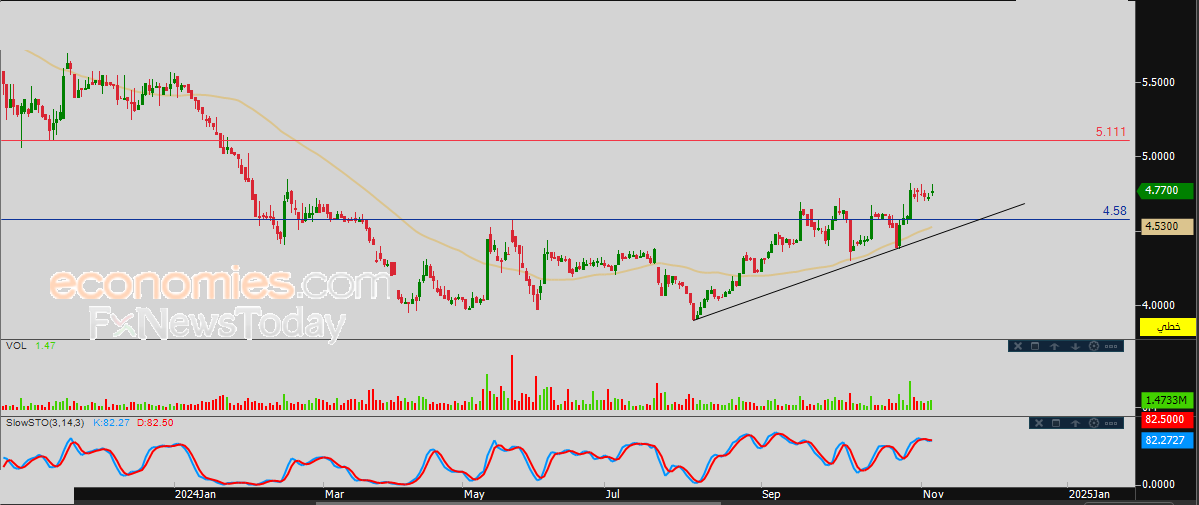This screenshot has height=505, width=1199.
Task: Open VOL indicator settings gear
Action: 1093,347
